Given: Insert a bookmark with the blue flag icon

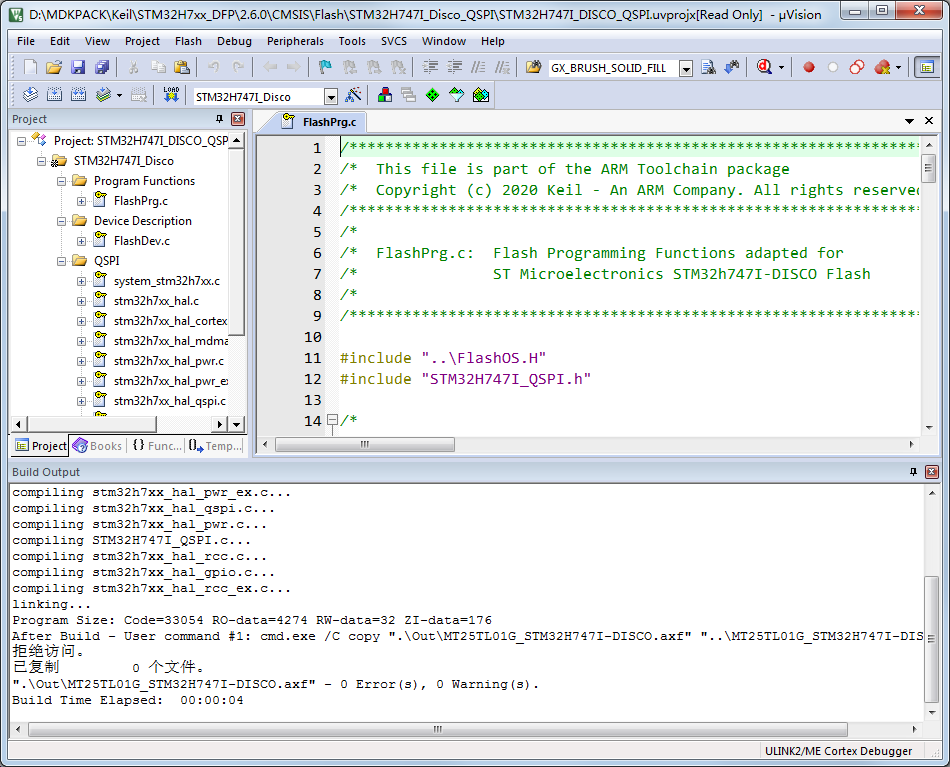Looking at the screenshot, I should point(325,67).
